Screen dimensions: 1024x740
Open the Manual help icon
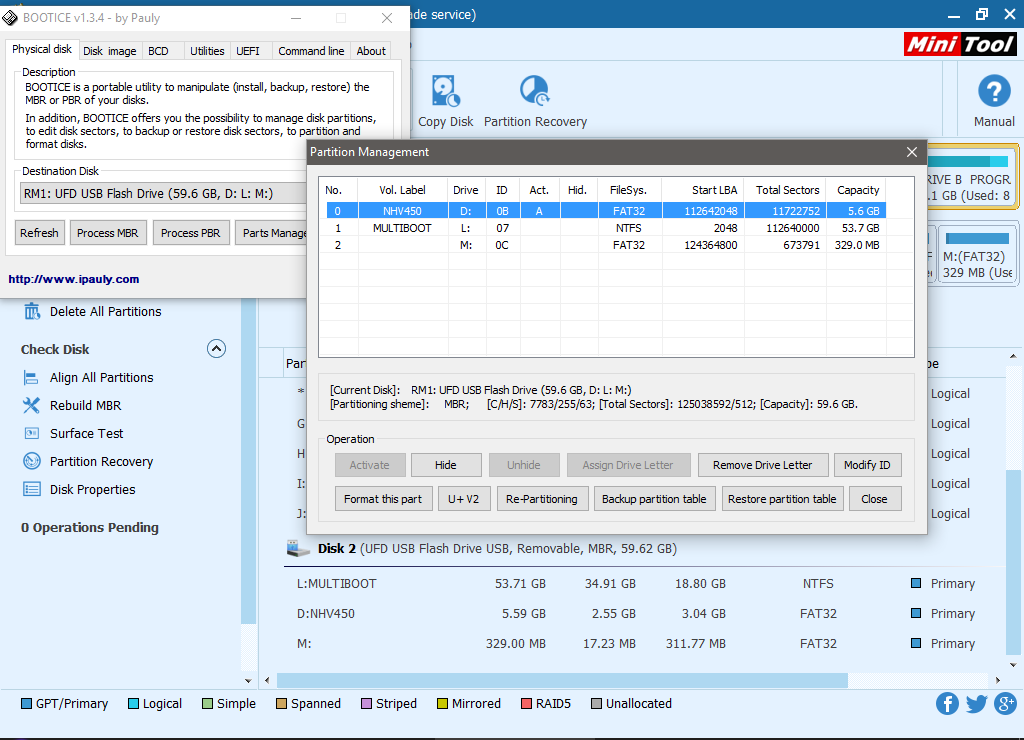coord(994,91)
